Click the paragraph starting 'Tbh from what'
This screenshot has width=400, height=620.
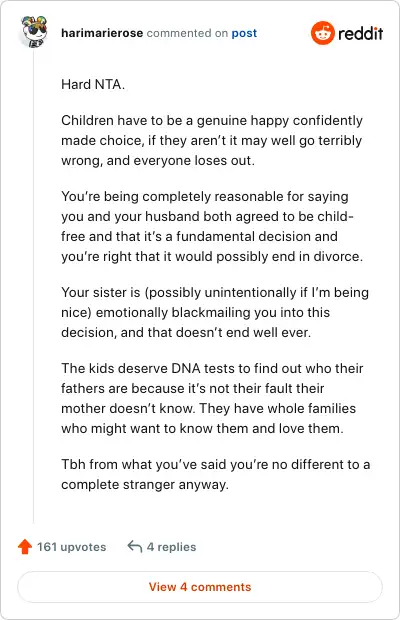click(215, 474)
